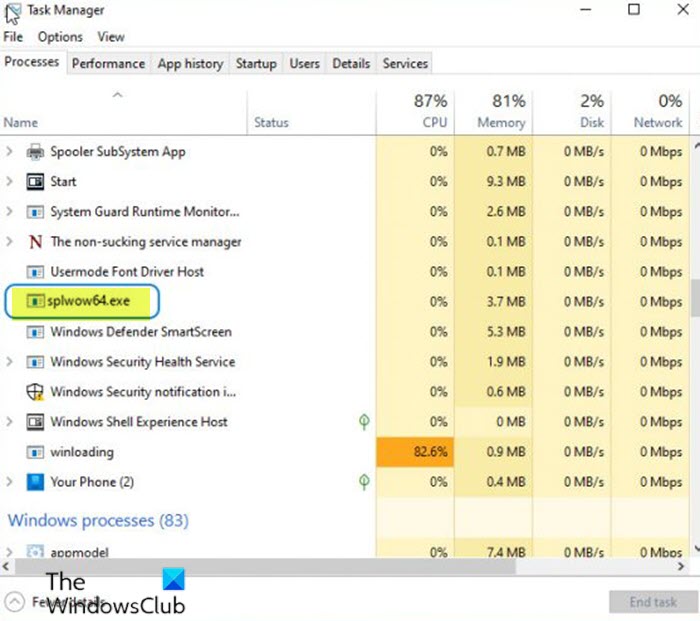The width and height of the screenshot is (700, 621).
Task: Click the Windows processes (83) group header
Action: pyautogui.click(x=98, y=521)
